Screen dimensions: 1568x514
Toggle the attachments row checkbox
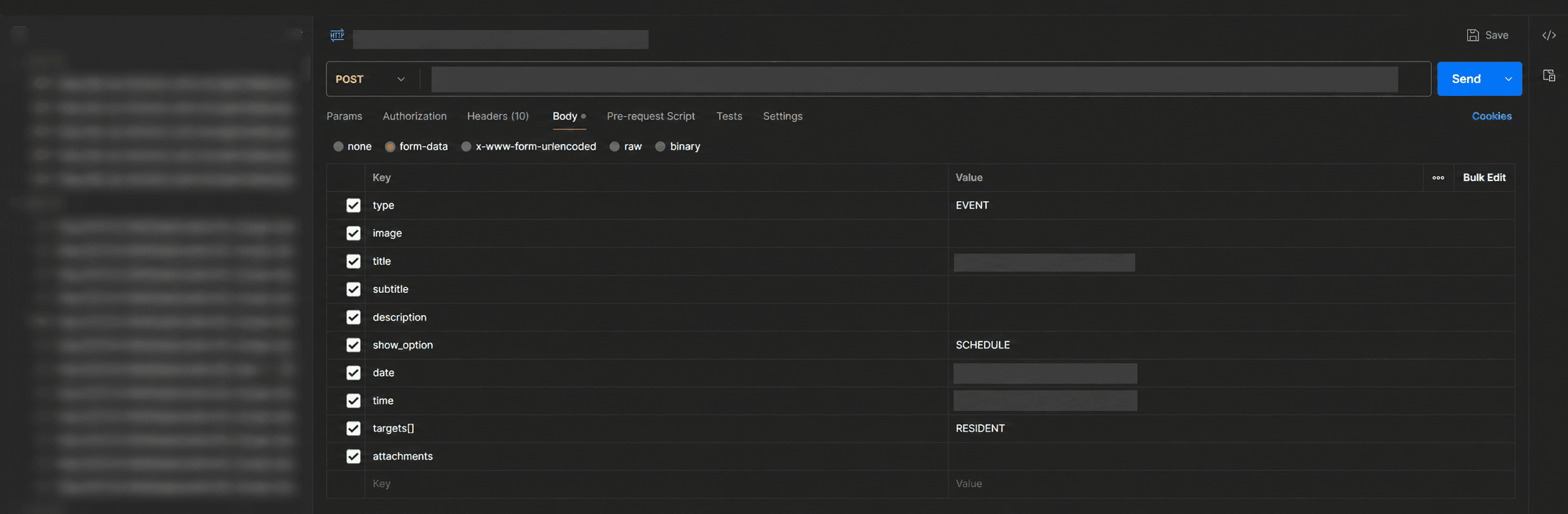coord(354,456)
